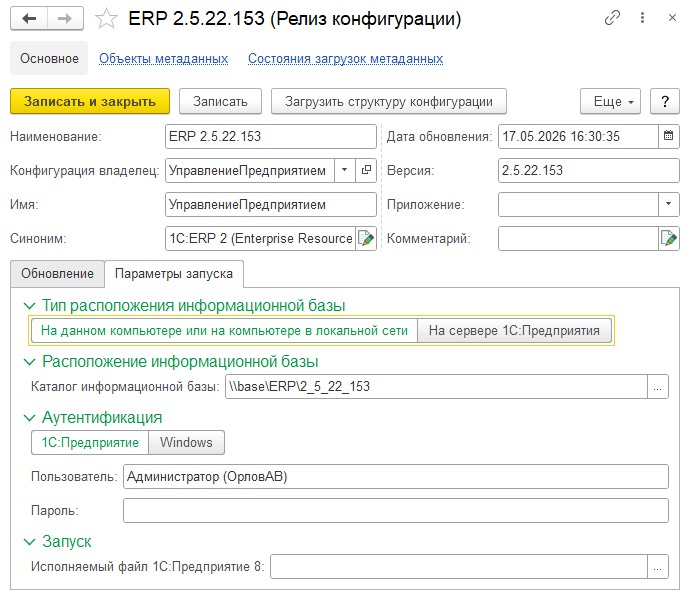Collapse the Аутентификация group
686x595 pixels.
point(29,418)
